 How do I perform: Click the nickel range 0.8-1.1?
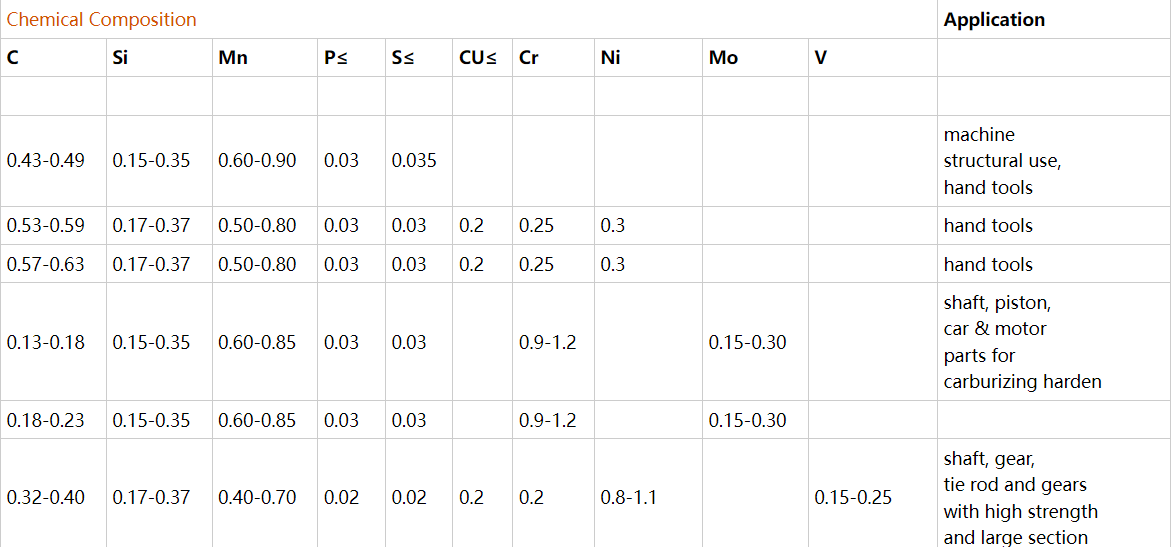pyautogui.click(x=629, y=498)
